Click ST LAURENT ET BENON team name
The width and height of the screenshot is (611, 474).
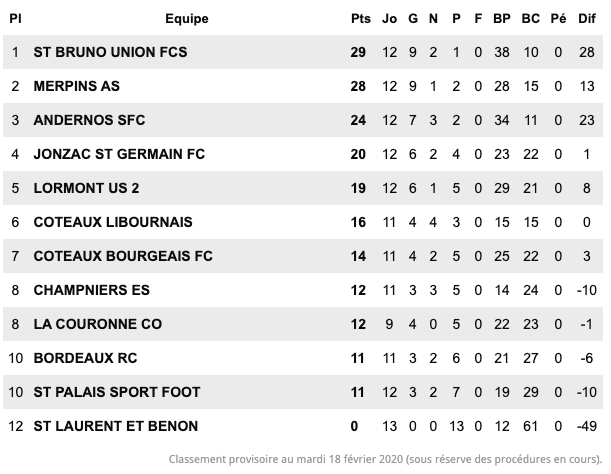pyautogui.click(x=116, y=426)
